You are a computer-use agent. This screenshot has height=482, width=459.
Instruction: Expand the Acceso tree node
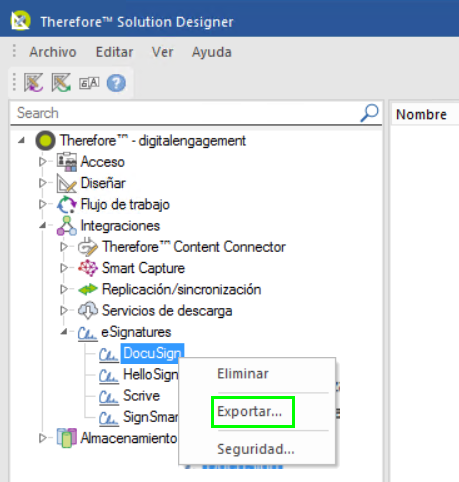click(x=42, y=162)
